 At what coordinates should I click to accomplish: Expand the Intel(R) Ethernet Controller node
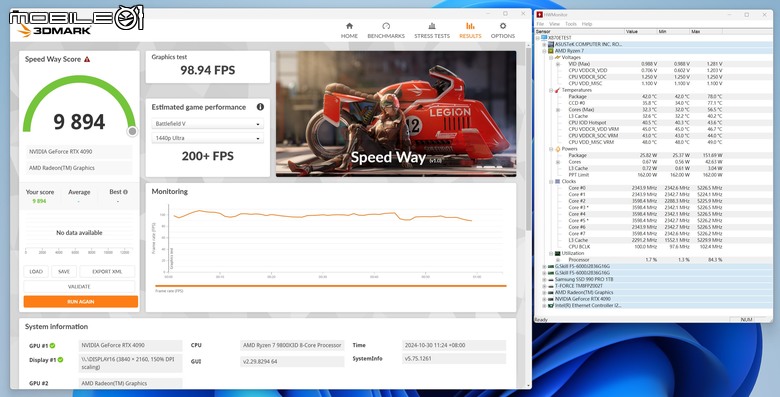pos(544,305)
